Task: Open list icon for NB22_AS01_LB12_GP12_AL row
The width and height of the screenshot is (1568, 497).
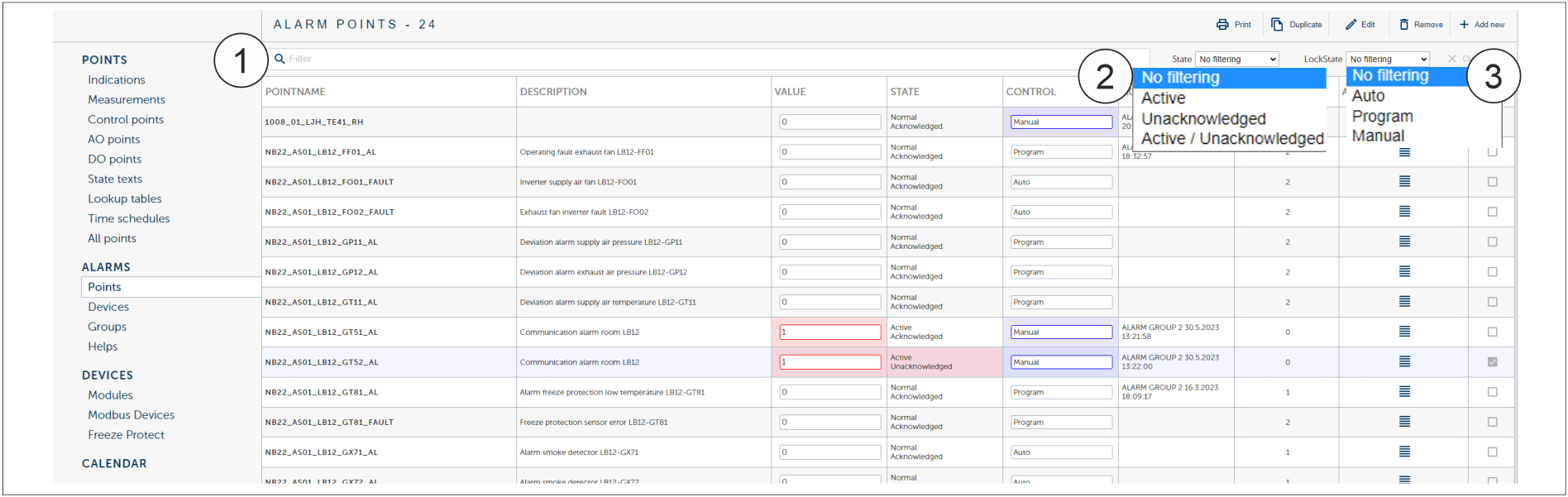Action: click(1404, 271)
